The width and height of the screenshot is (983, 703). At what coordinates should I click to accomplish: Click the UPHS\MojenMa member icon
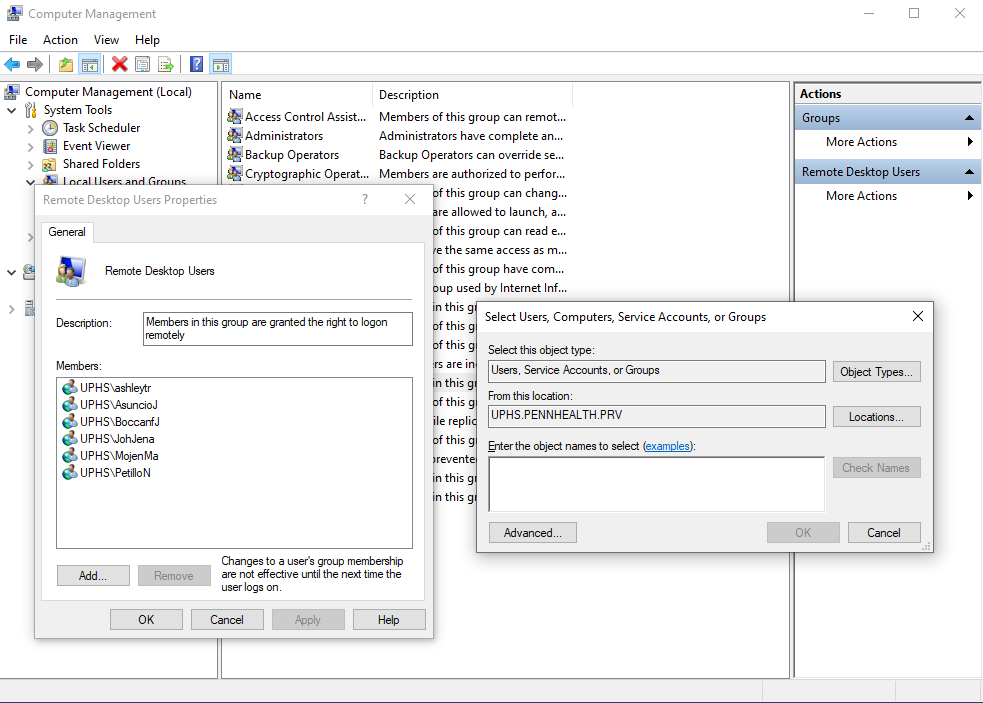(x=70, y=455)
